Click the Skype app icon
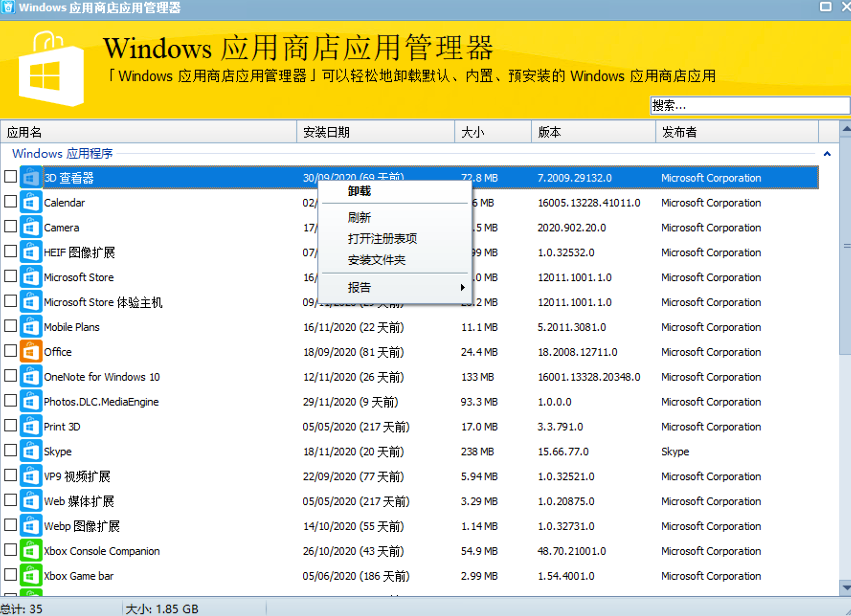851x616 pixels. click(31, 452)
